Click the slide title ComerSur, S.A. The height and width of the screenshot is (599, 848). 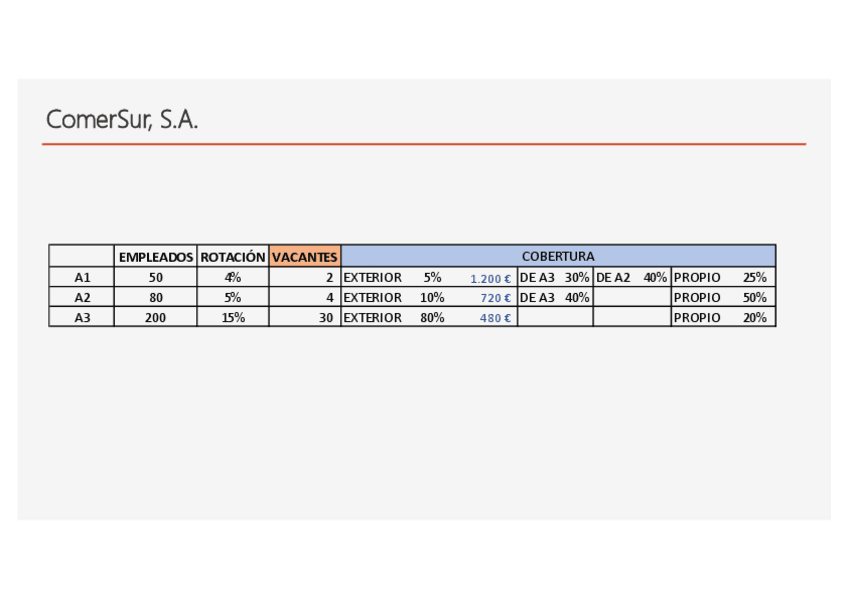tap(122, 119)
